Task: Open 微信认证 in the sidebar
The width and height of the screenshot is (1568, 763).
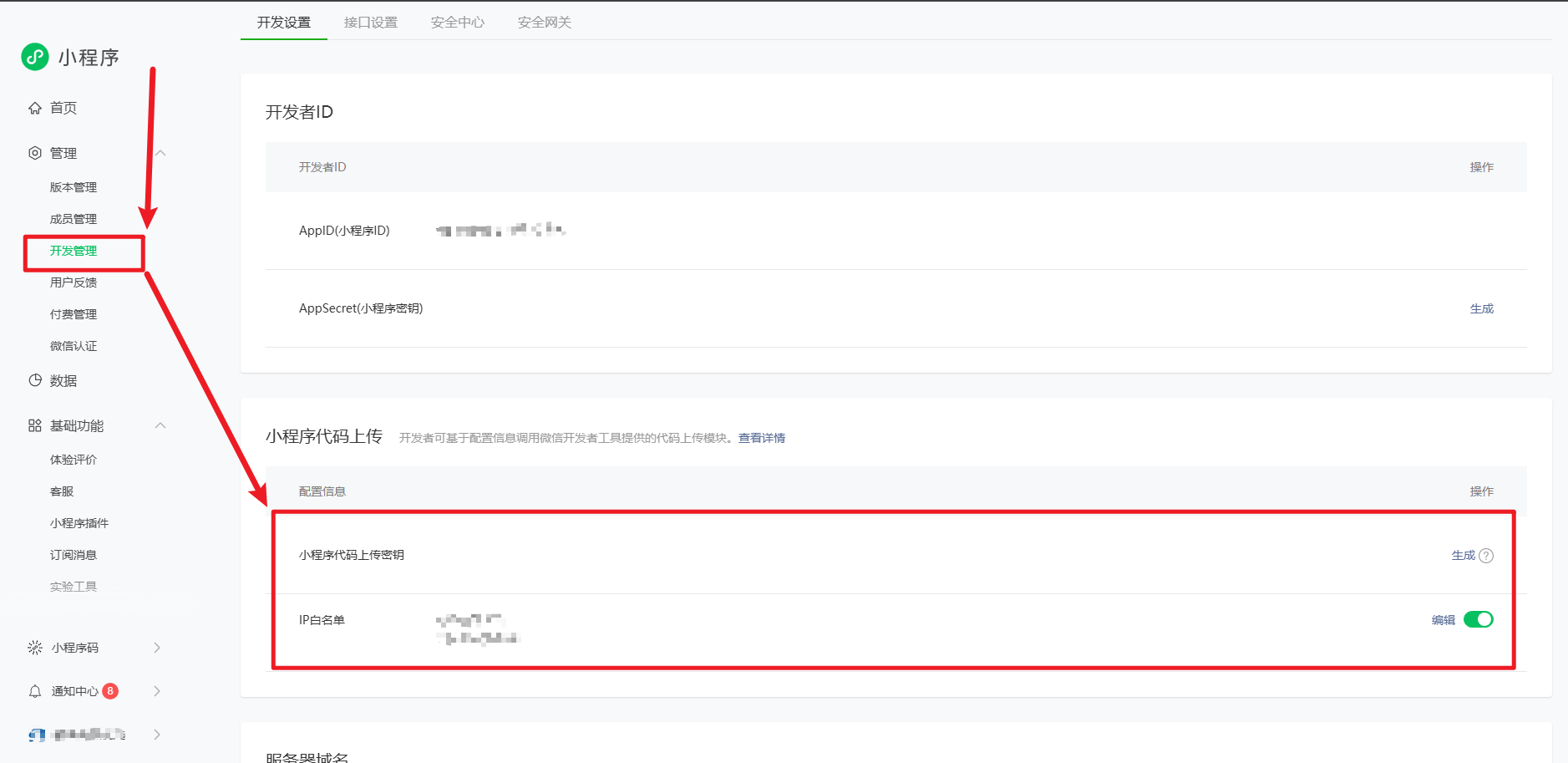Action: click(74, 346)
